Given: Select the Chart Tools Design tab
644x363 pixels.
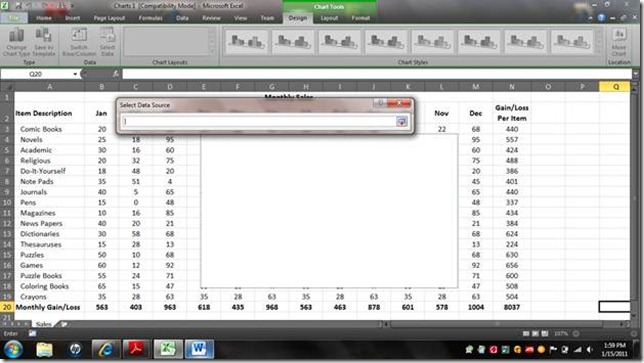Looking at the screenshot, I should point(298,18).
